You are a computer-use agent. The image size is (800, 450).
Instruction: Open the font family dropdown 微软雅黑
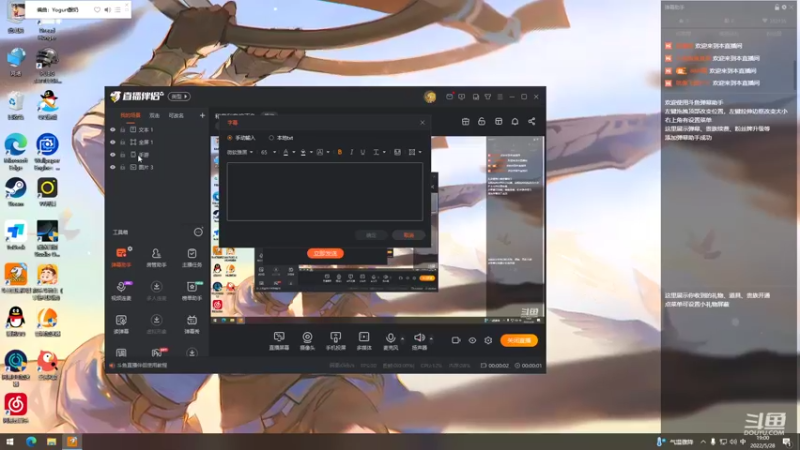(240, 152)
